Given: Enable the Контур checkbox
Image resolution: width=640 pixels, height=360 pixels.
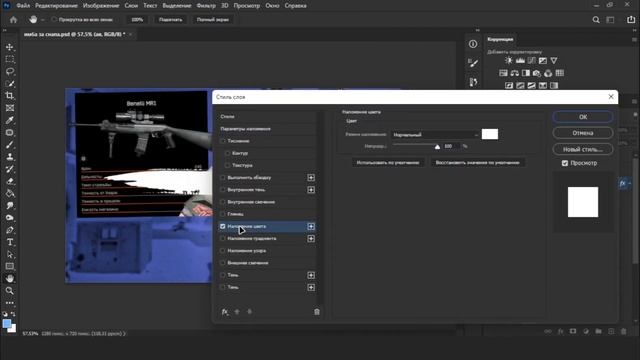Looking at the screenshot, I should tap(227, 153).
